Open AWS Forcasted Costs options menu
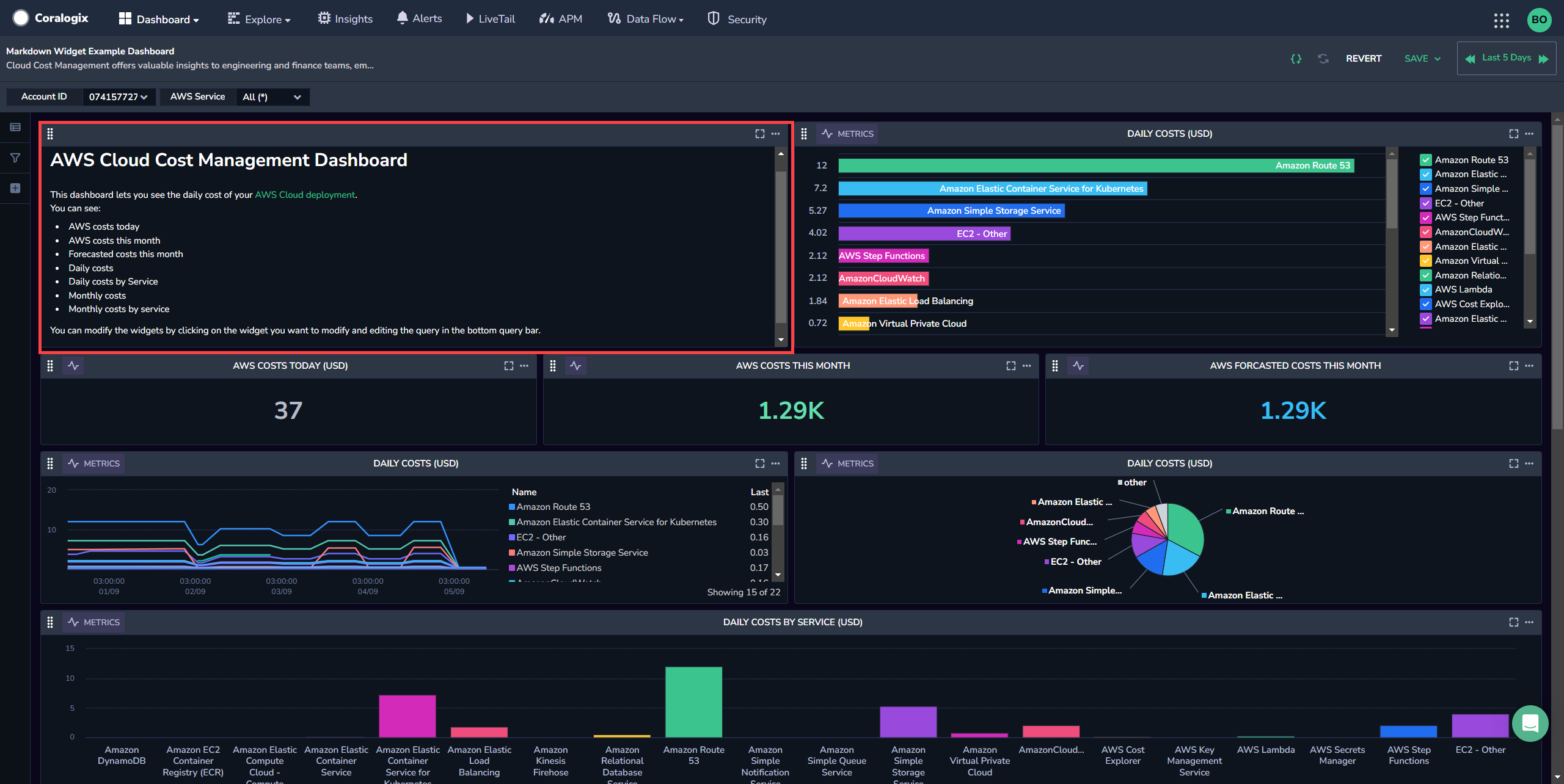Viewport: 1564px width, 784px height. [x=1529, y=366]
